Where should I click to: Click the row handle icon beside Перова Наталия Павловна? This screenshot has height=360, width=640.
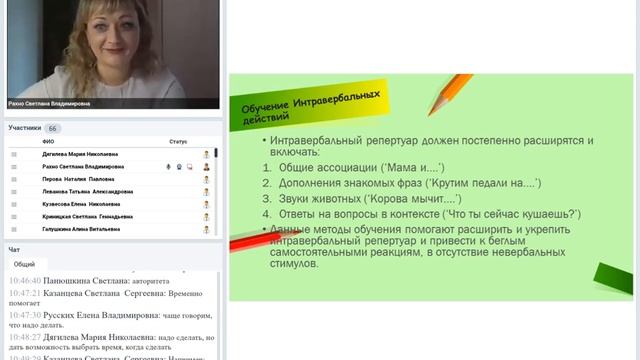point(14,179)
